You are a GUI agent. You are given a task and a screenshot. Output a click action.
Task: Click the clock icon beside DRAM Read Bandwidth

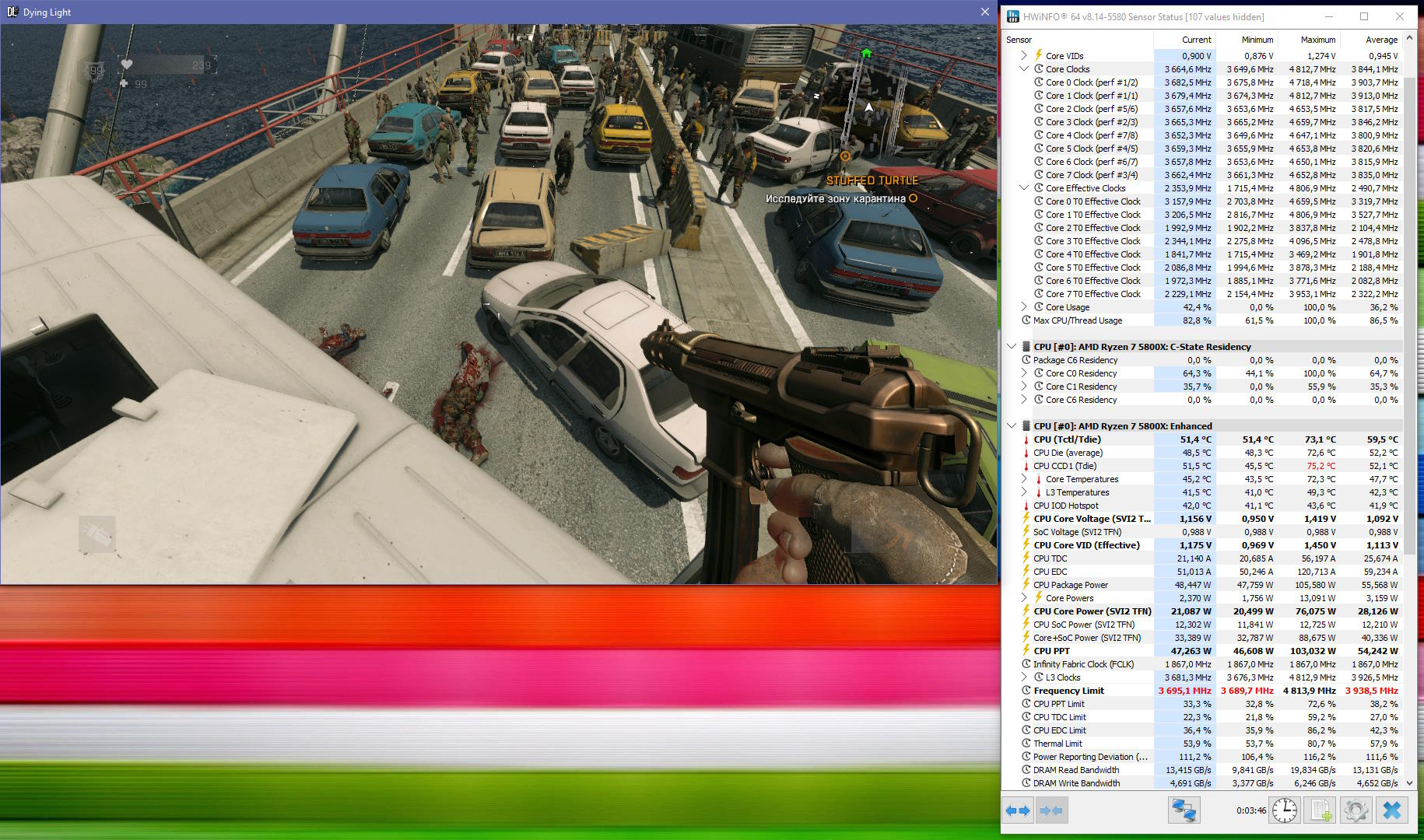click(1026, 770)
